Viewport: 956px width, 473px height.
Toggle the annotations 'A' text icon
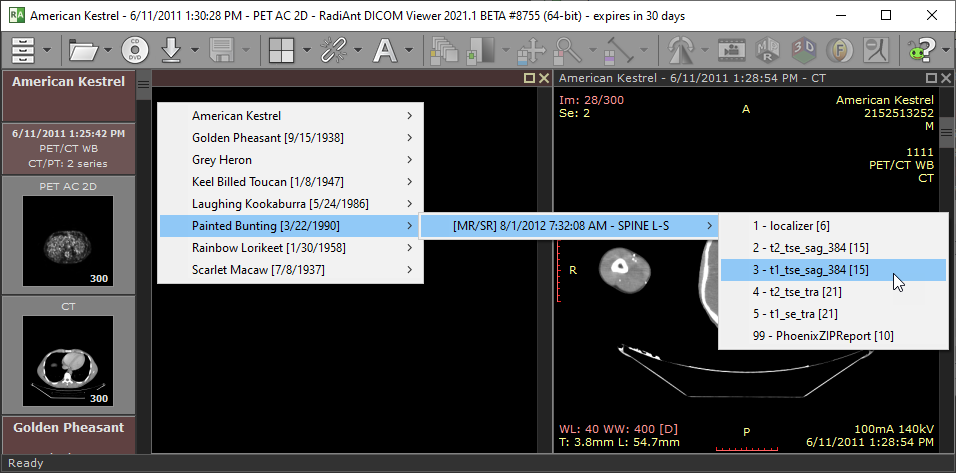(385, 50)
